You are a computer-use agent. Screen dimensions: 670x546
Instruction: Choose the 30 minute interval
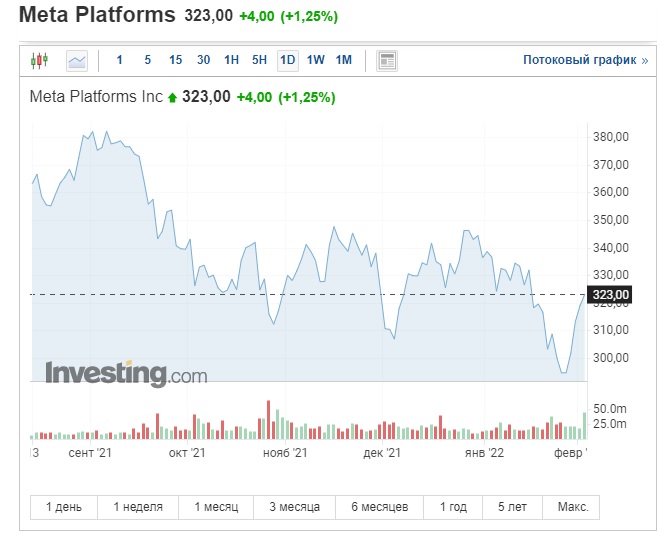pyautogui.click(x=204, y=60)
